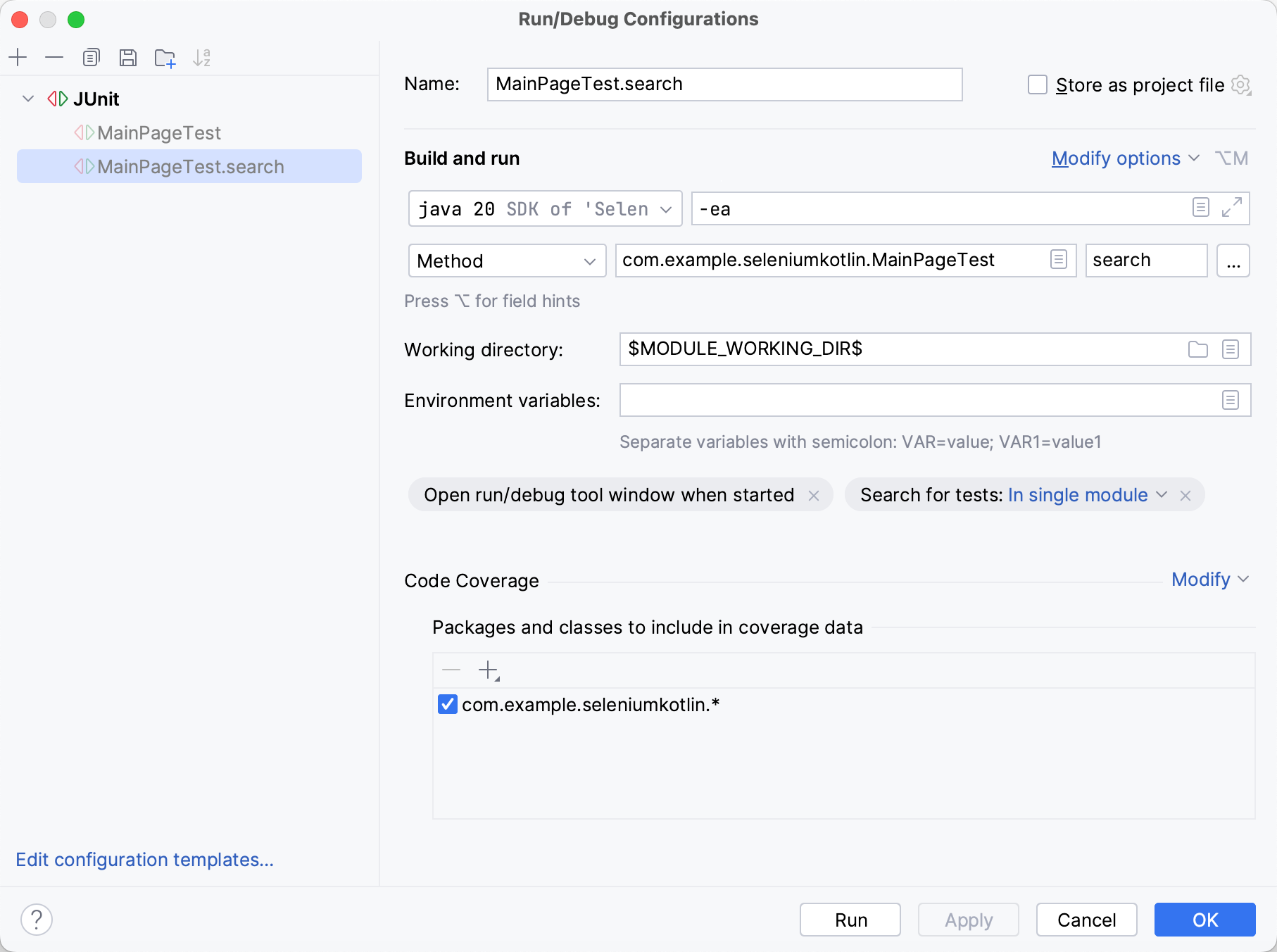
Task: Collapse the JUnit tree node
Action: (28, 99)
